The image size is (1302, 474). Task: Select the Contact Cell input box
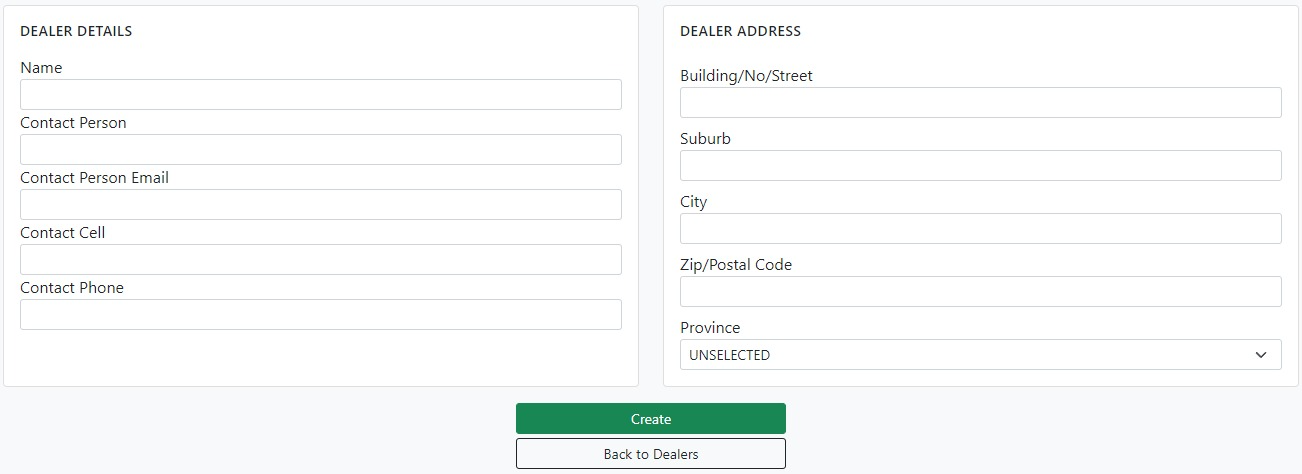[320, 260]
